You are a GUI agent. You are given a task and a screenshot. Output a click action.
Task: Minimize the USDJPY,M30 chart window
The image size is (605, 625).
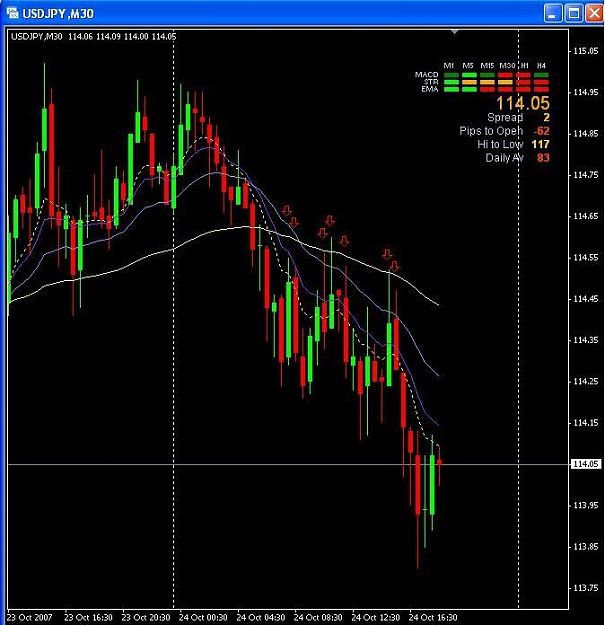pyautogui.click(x=553, y=13)
